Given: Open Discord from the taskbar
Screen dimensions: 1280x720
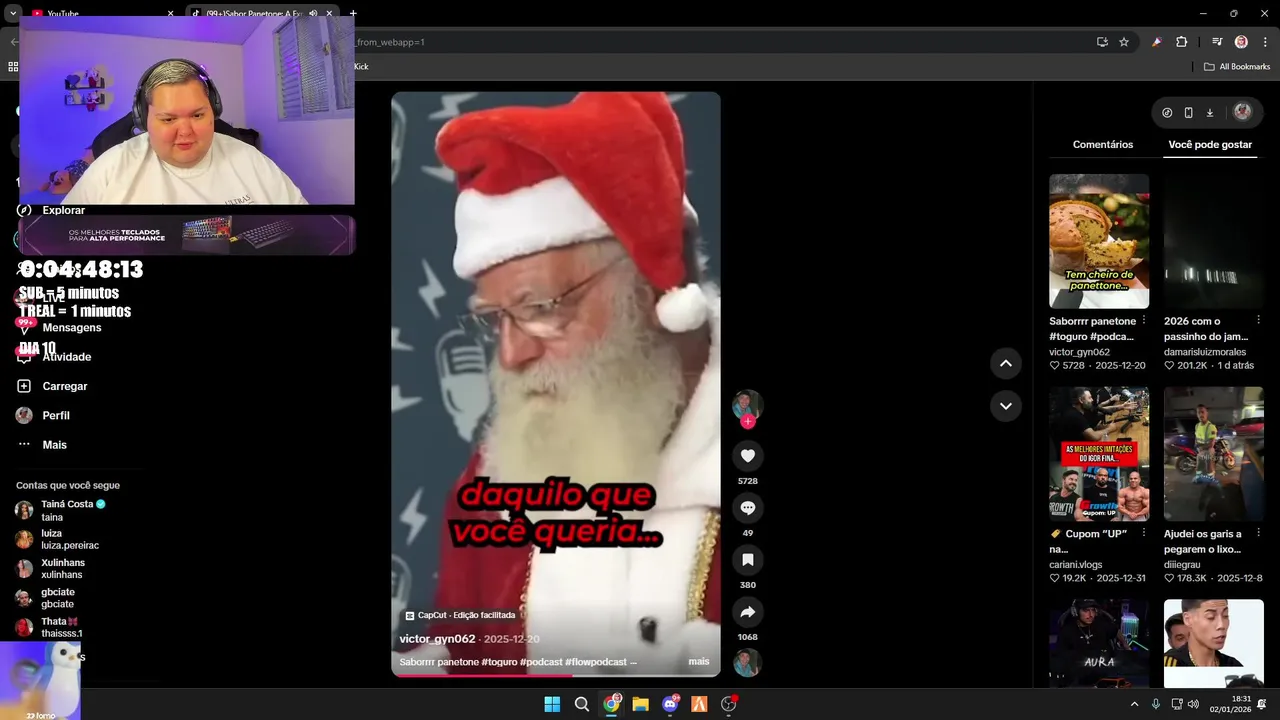Looking at the screenshot, I should (670, 704).
